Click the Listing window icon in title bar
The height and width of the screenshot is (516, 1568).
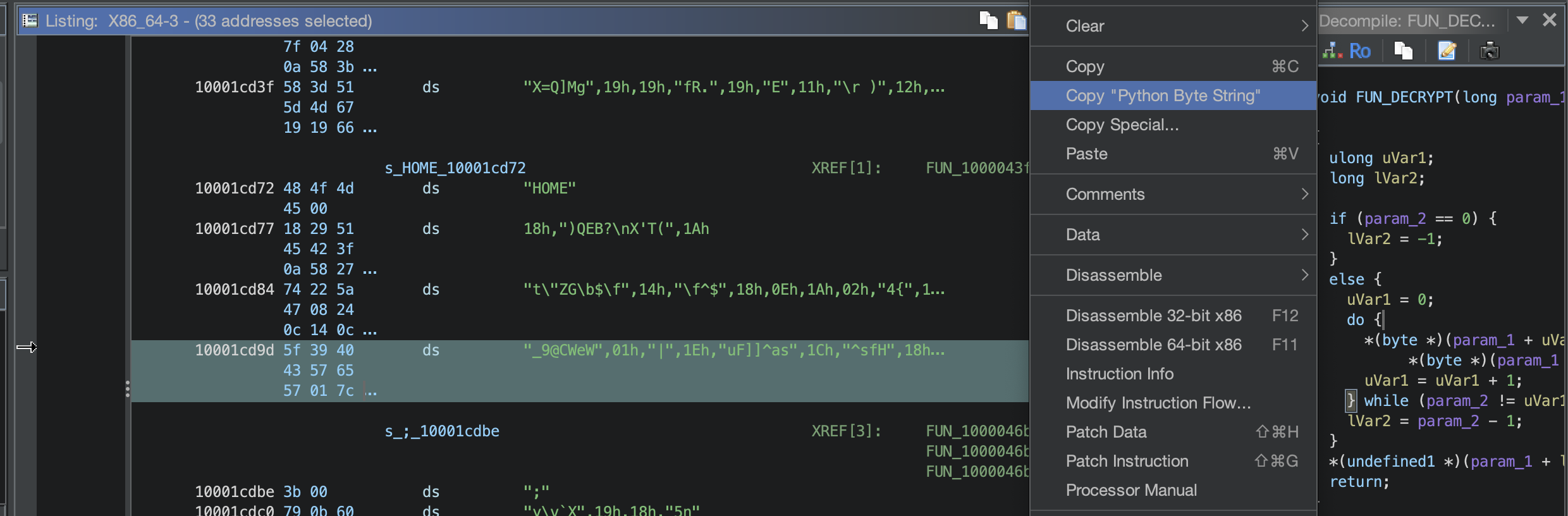click(29, 20)
